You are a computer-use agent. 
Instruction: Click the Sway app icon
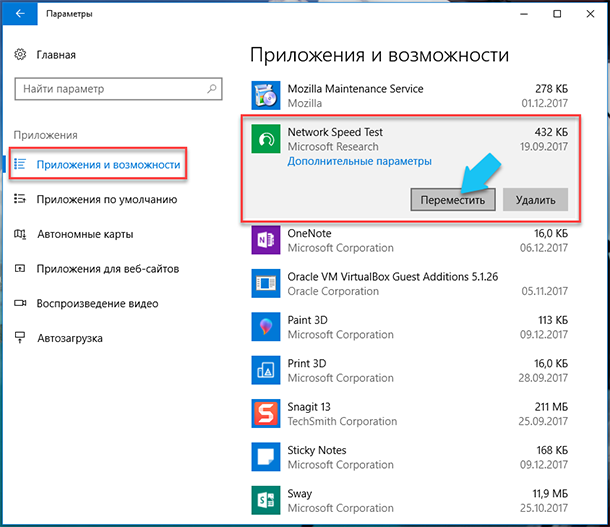(266, 500)
